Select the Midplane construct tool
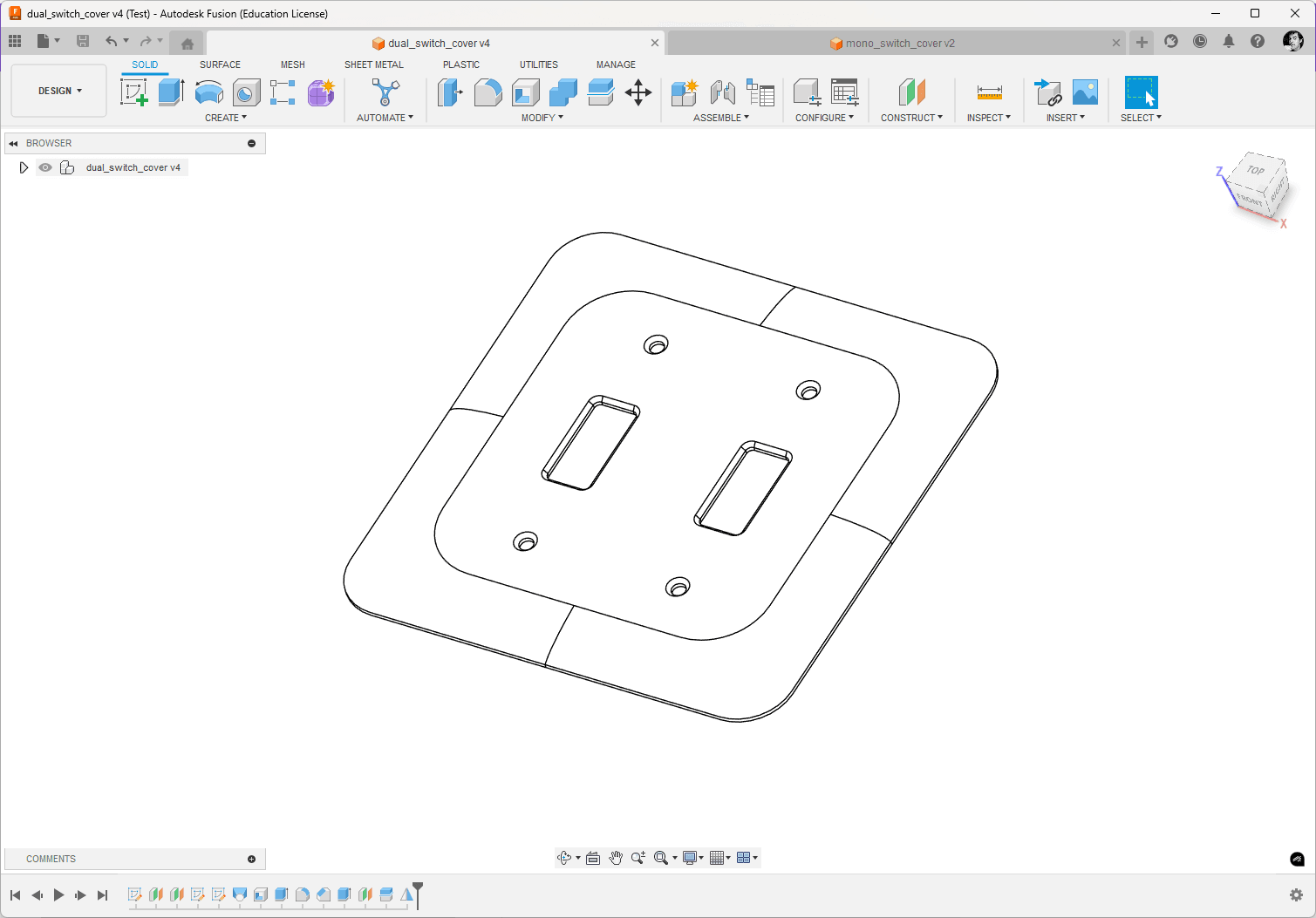1316x918 pixels. (911, 92)
